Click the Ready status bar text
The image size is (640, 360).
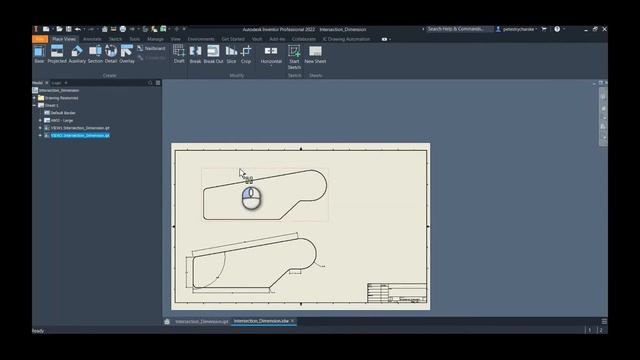[38, 331]
